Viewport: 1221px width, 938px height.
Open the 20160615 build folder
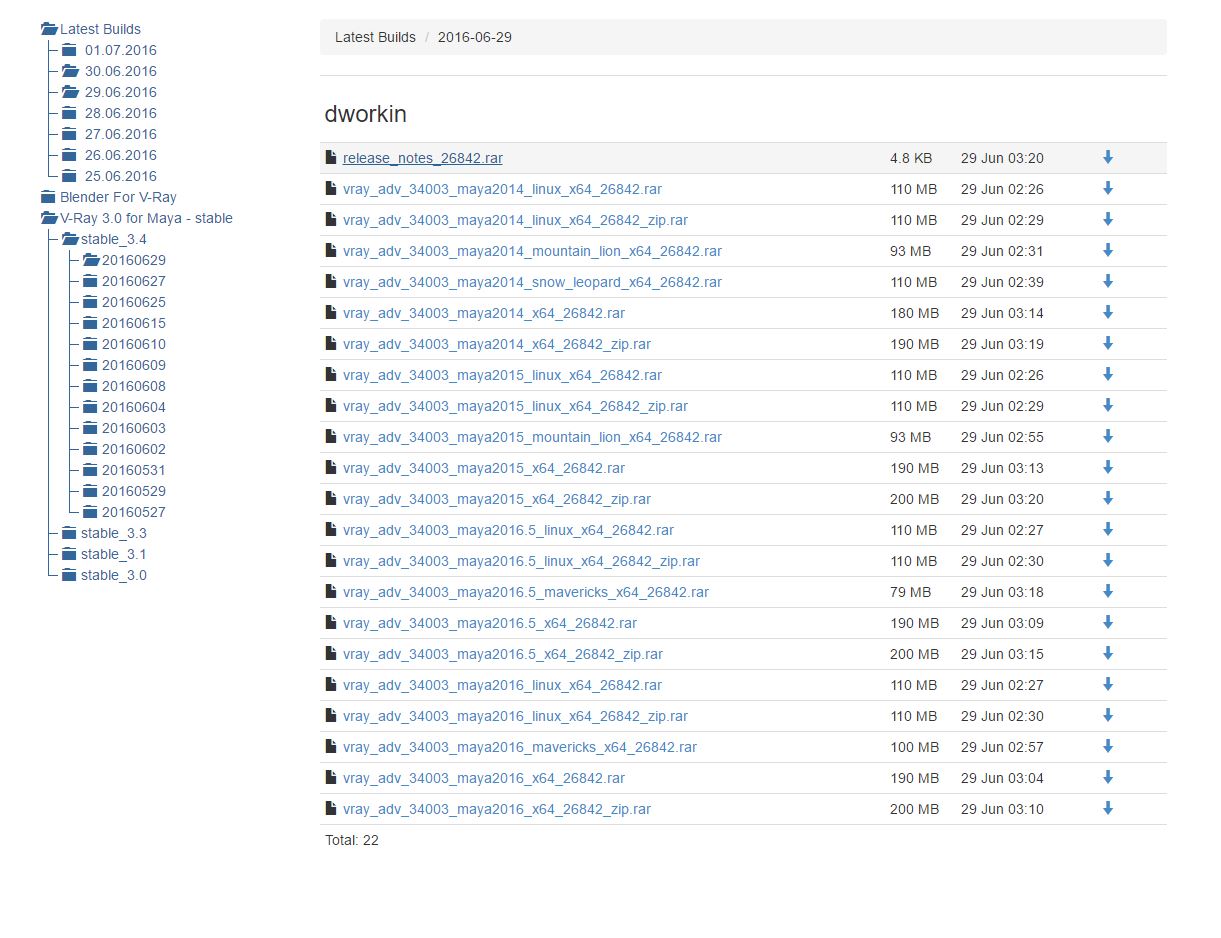click(x=134, y=323)
